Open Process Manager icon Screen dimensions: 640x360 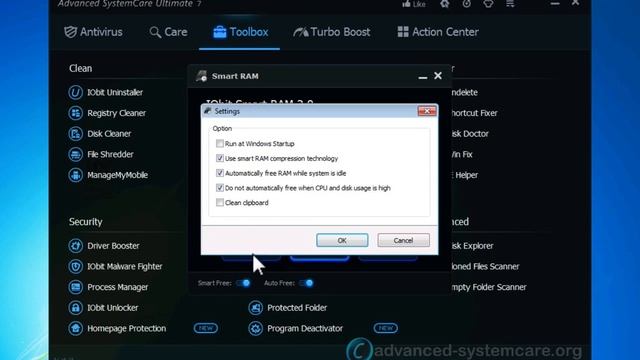pyautogui.click(x=76, y=287)
